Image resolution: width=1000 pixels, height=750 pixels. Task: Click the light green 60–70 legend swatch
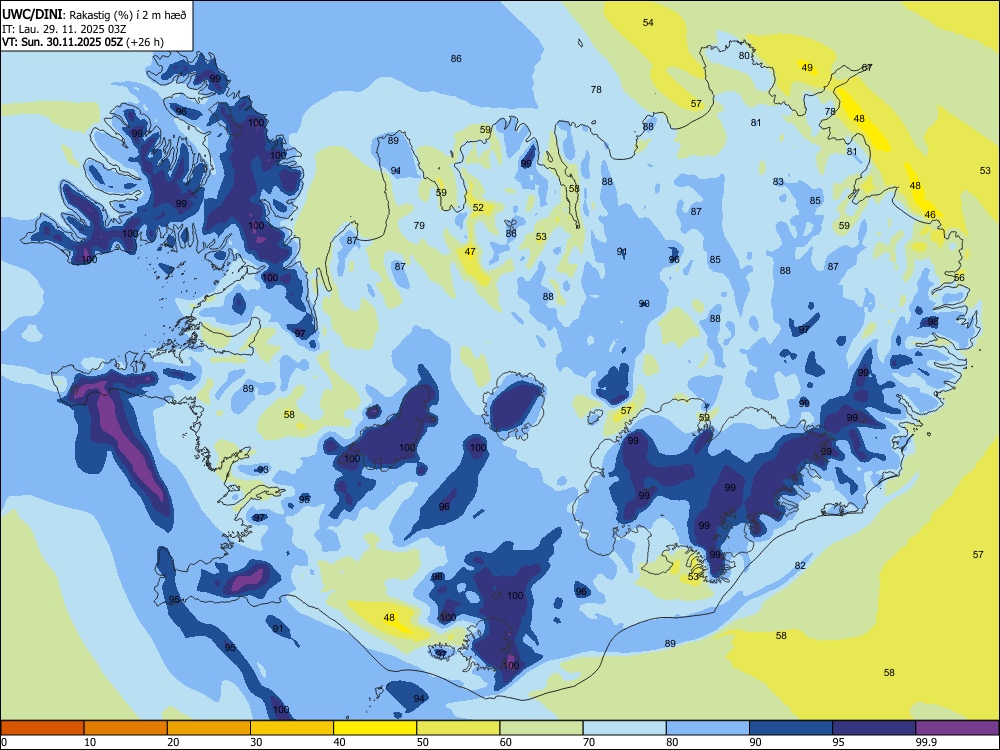click(x=541, y=728)
